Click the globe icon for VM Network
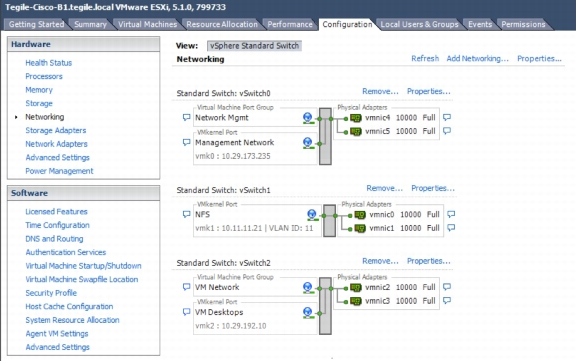Screen dimensions: 578x363 pyautogui.click(x=308, y=287)
